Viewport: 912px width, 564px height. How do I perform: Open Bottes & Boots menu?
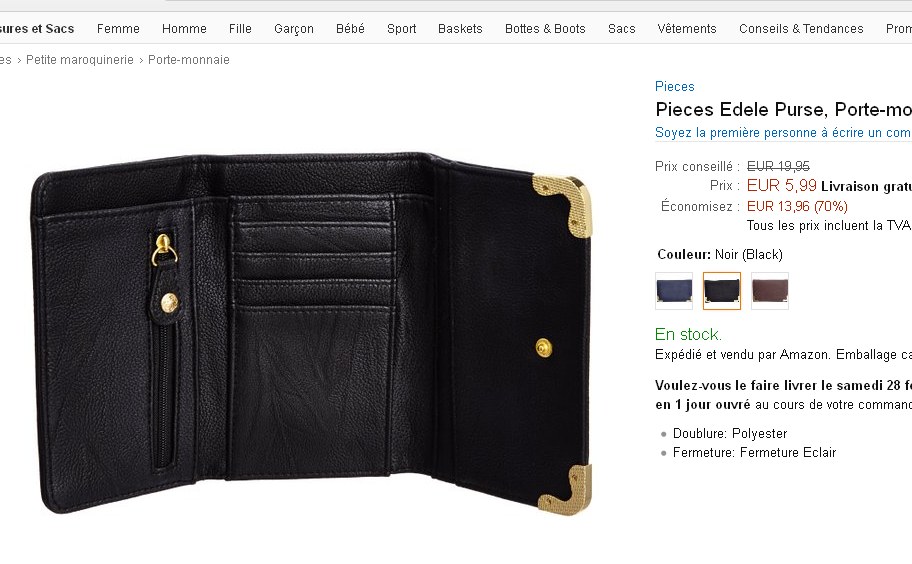click(545, 29)
